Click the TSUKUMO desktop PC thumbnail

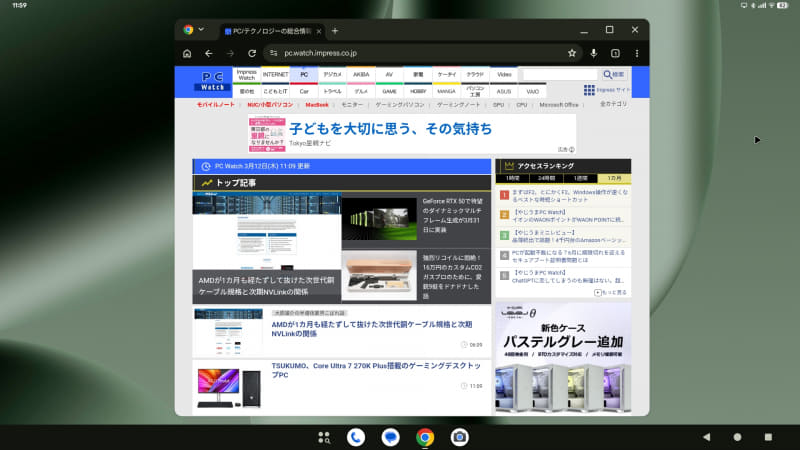229,388
